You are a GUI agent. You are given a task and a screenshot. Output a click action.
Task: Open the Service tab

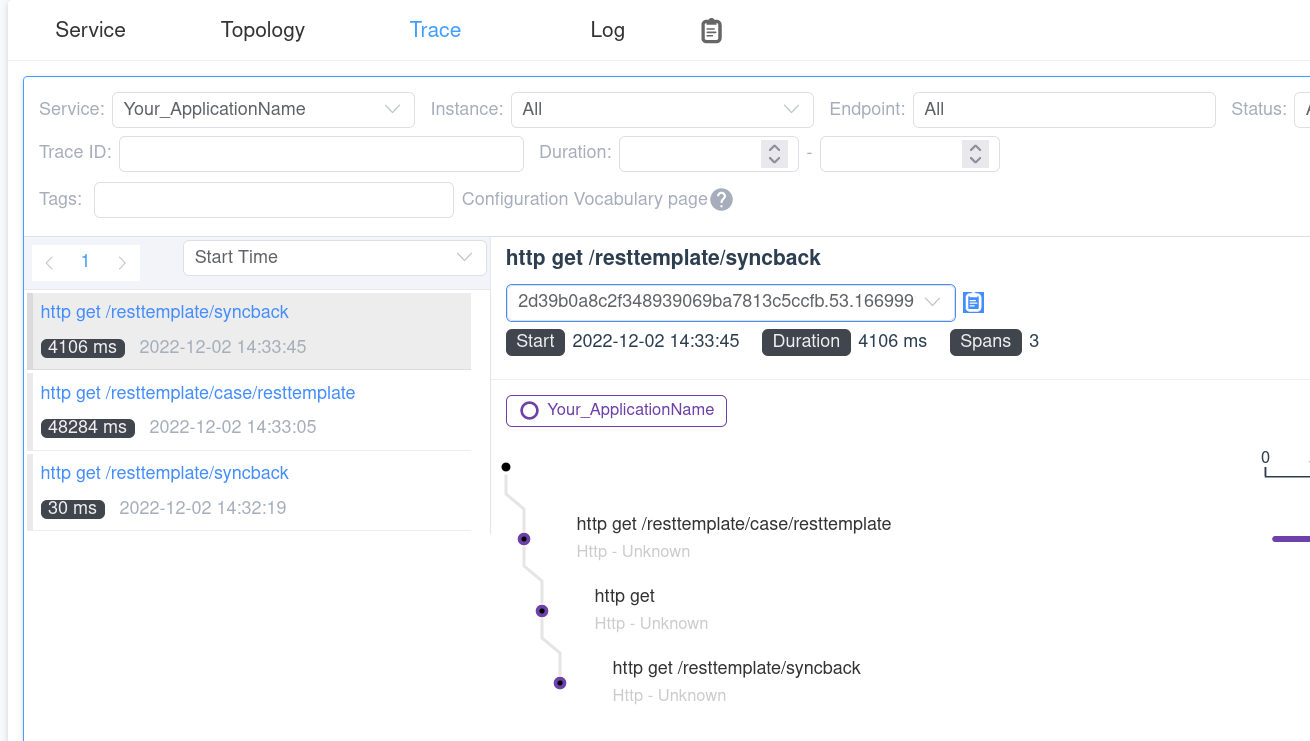[x=90, y=30]
